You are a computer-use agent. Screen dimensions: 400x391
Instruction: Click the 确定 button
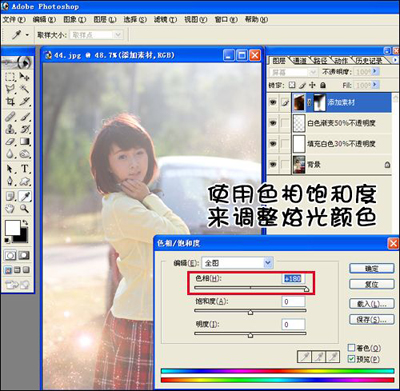coord(372,268)
